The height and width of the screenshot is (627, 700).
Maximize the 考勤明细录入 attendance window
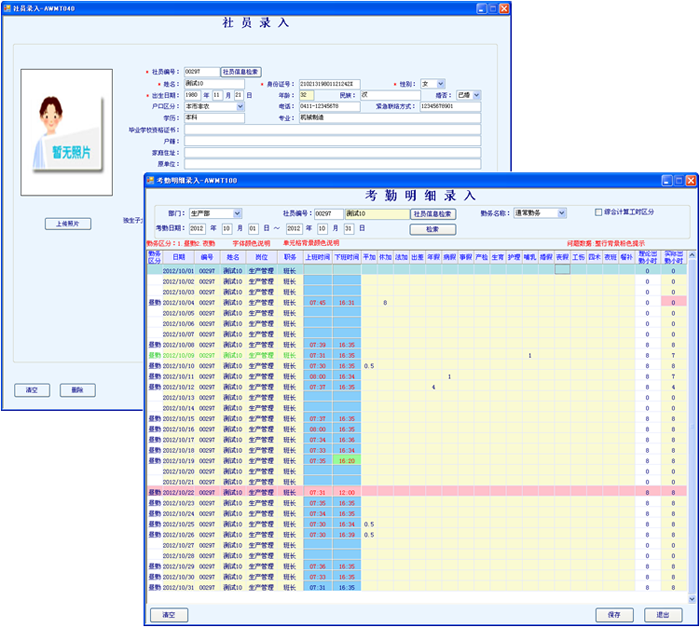click(677, 180)
